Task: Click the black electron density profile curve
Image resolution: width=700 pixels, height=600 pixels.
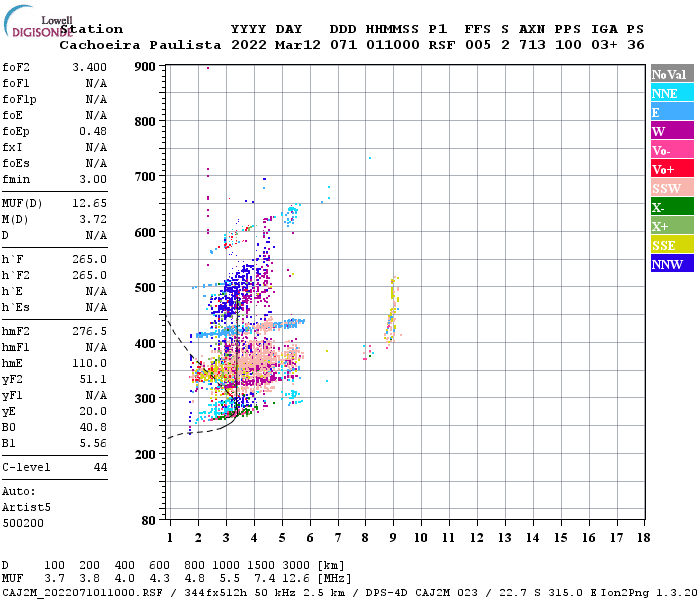Action: point(237,357)
